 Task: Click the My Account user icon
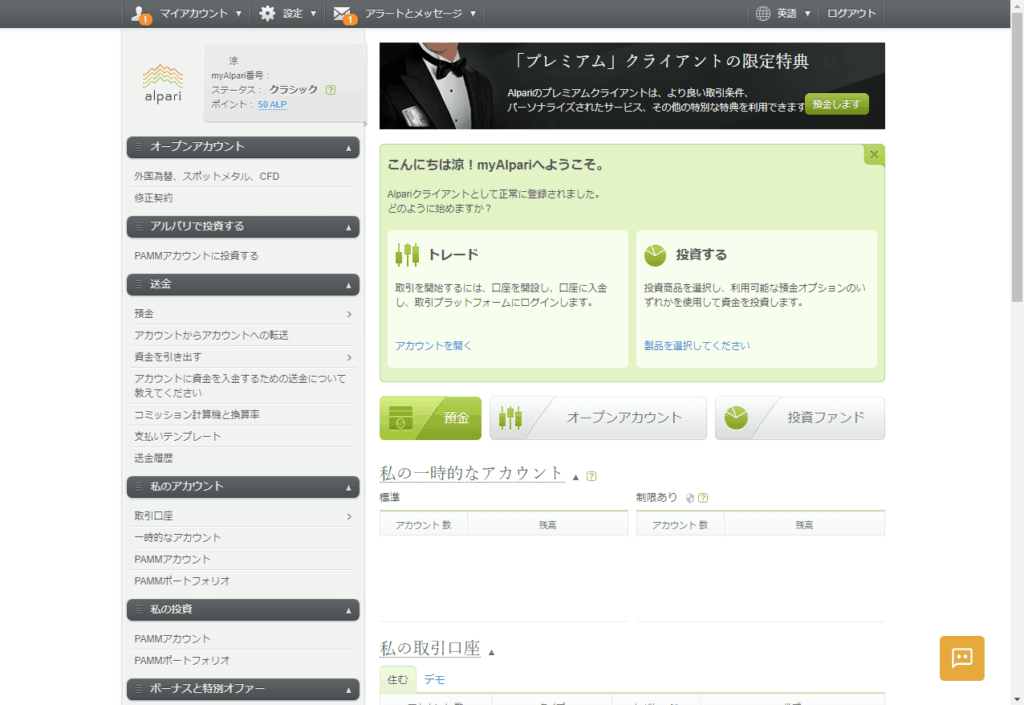[140, 14]
